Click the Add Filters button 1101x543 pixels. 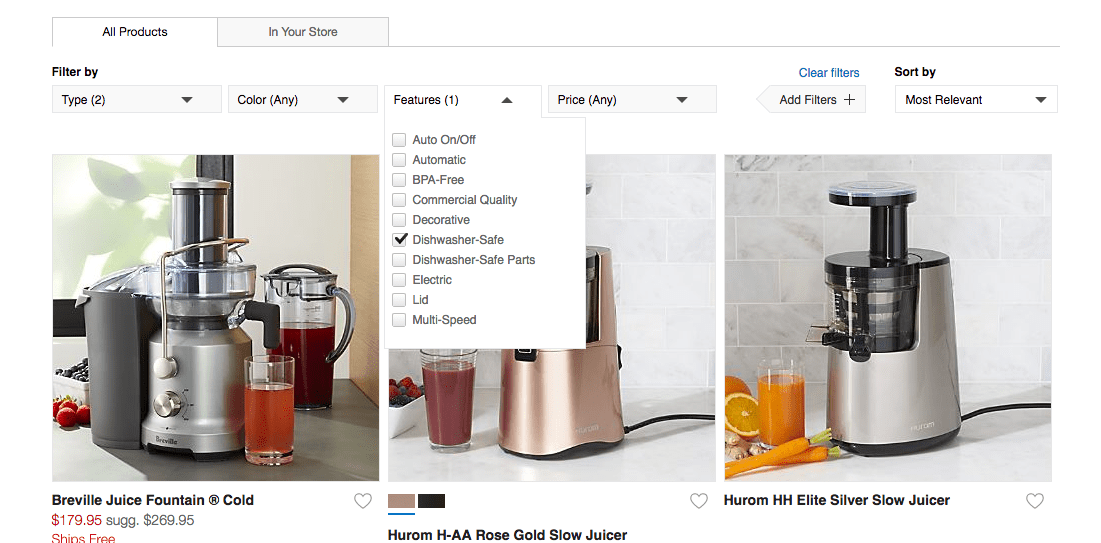(812, 100)
